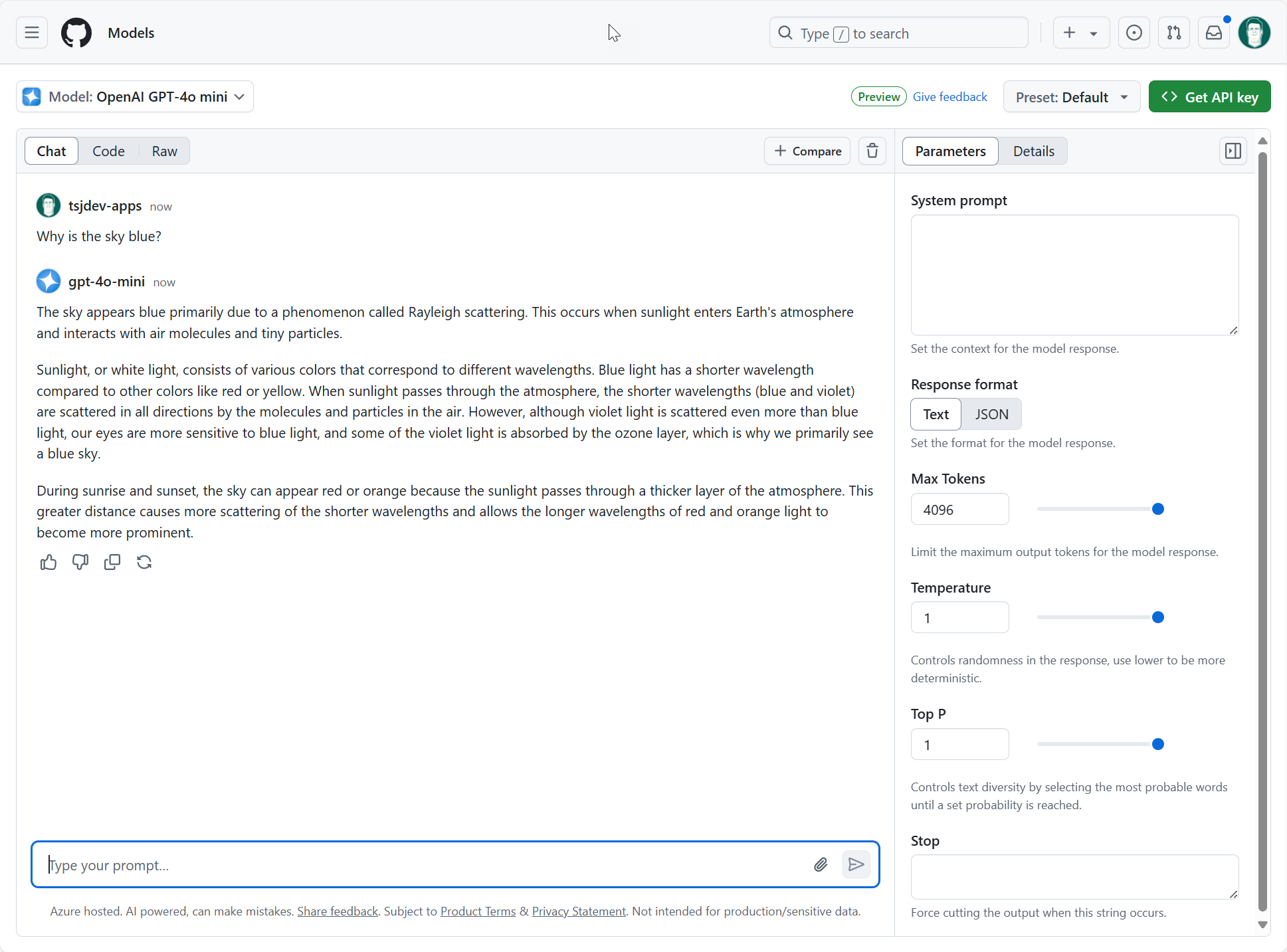1287x952 pixels.
Task: Select JSON response format
Action: click(991, 415)
